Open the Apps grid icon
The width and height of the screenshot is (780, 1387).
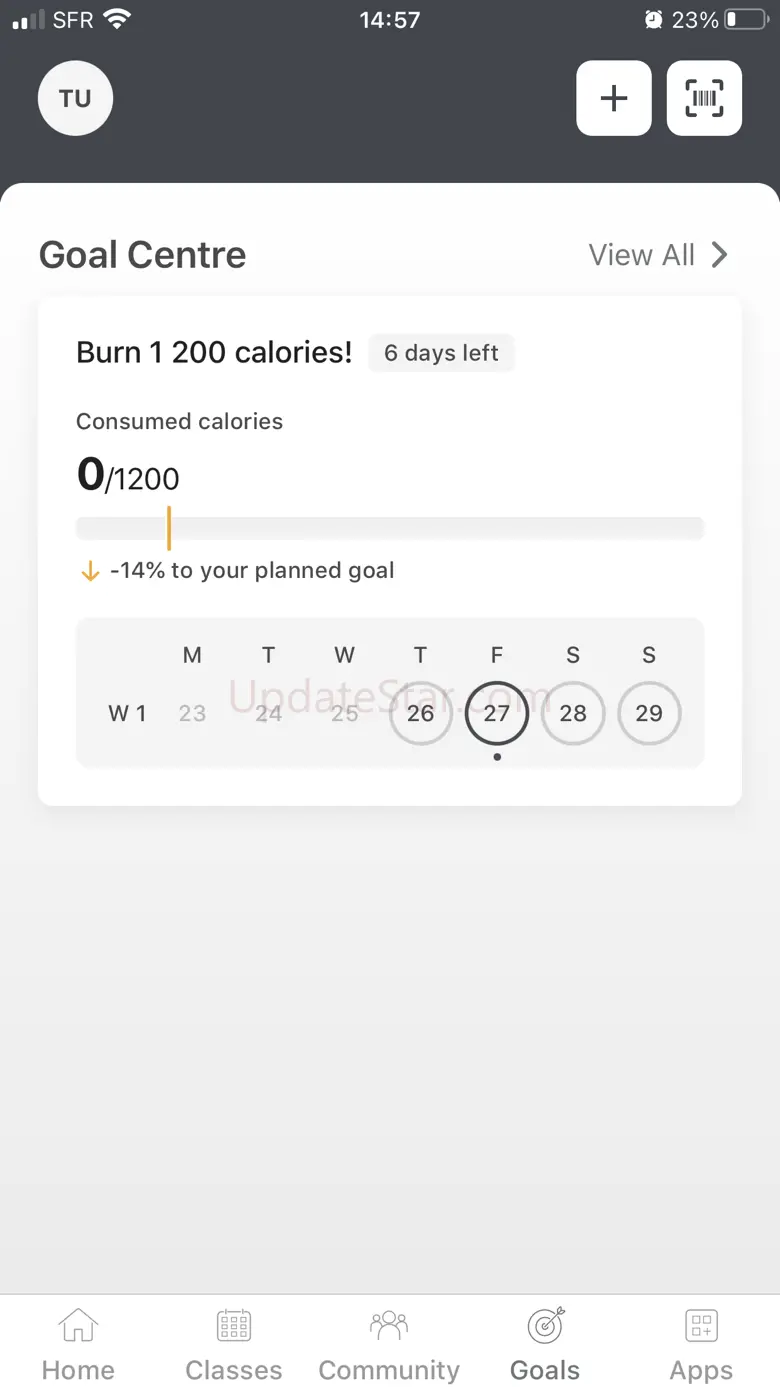(701, 1326)
